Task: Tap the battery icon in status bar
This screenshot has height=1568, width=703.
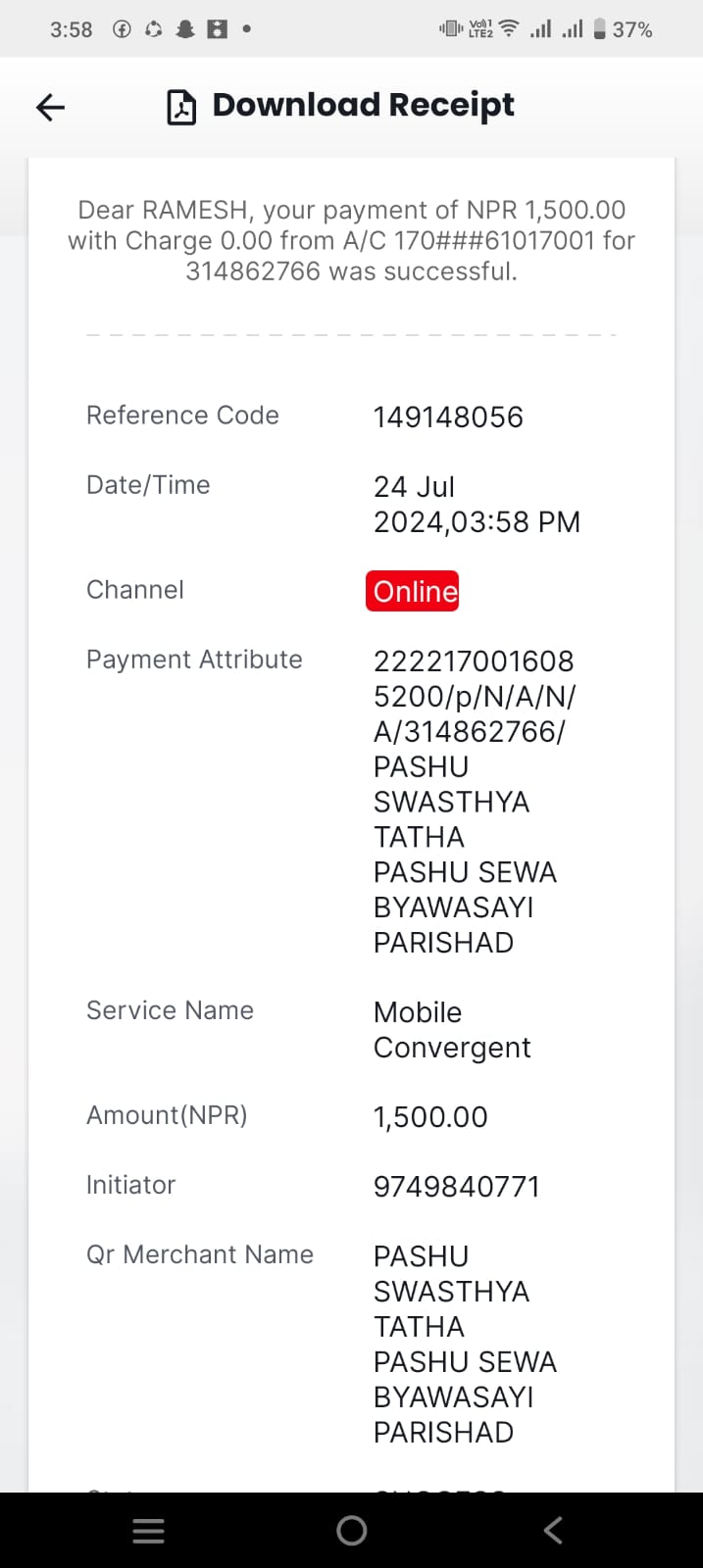Action: (x=600, y=29)
